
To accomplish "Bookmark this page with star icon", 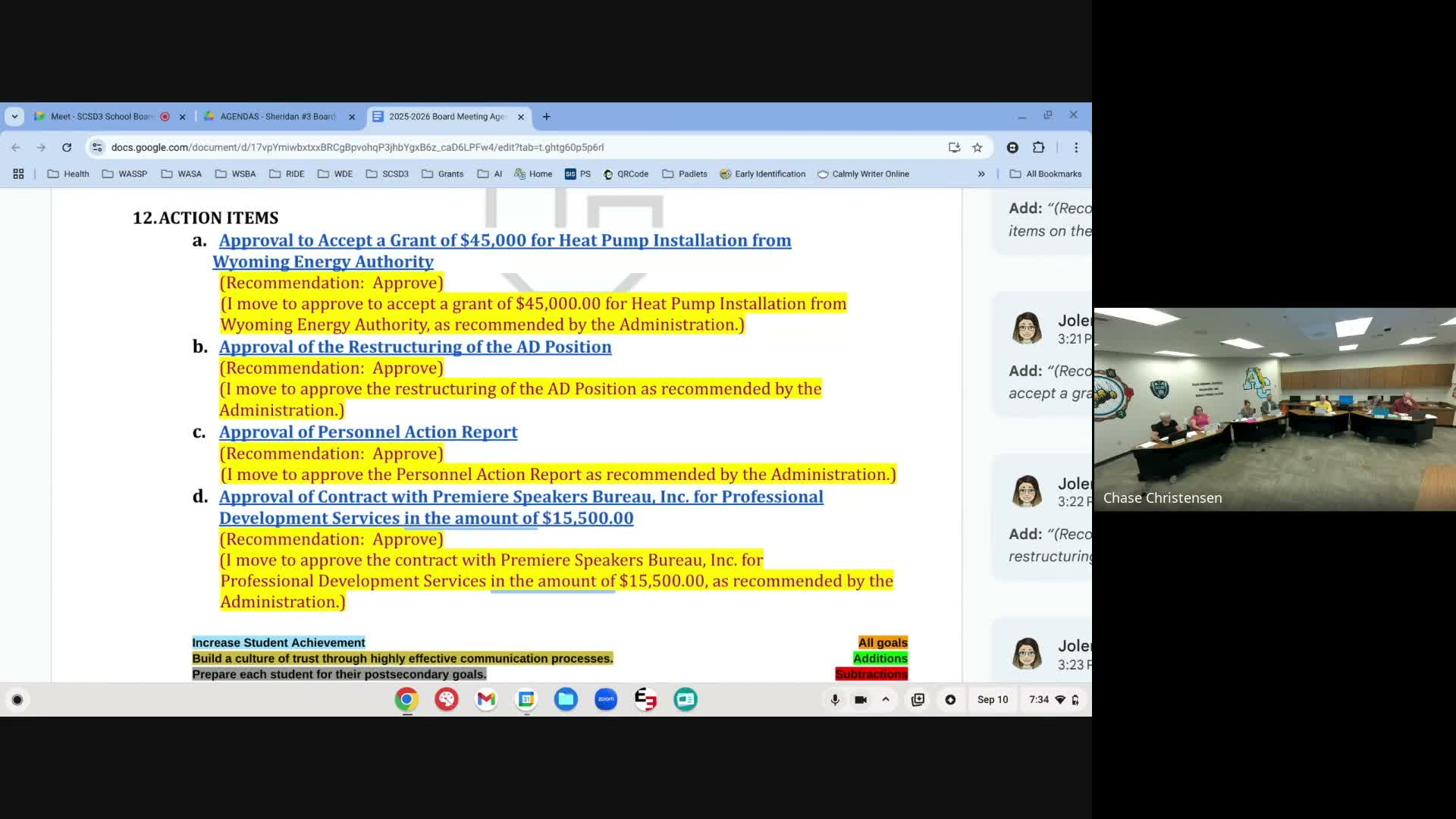I will 977,147.
